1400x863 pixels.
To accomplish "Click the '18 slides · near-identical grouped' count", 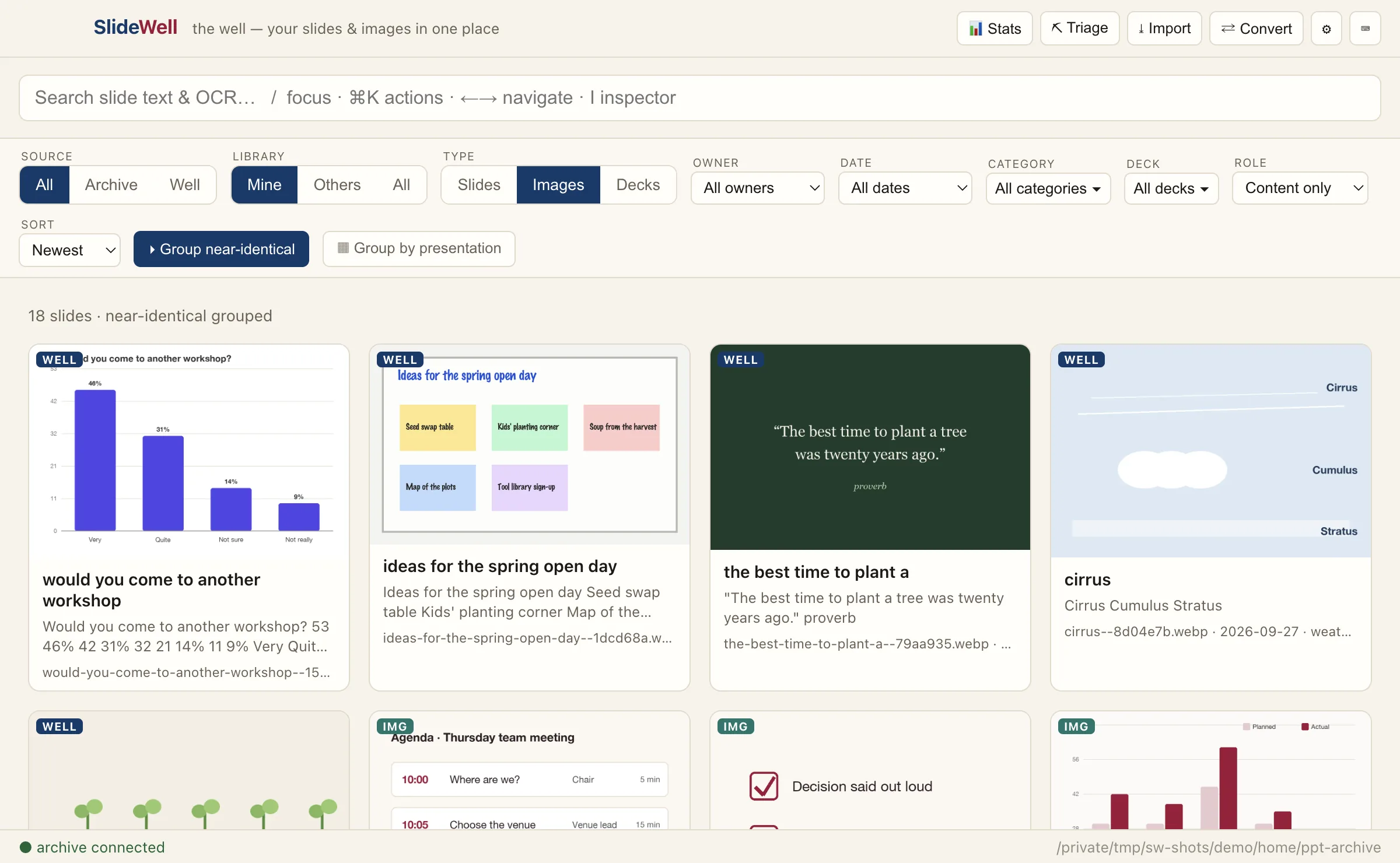I will 150,315.
